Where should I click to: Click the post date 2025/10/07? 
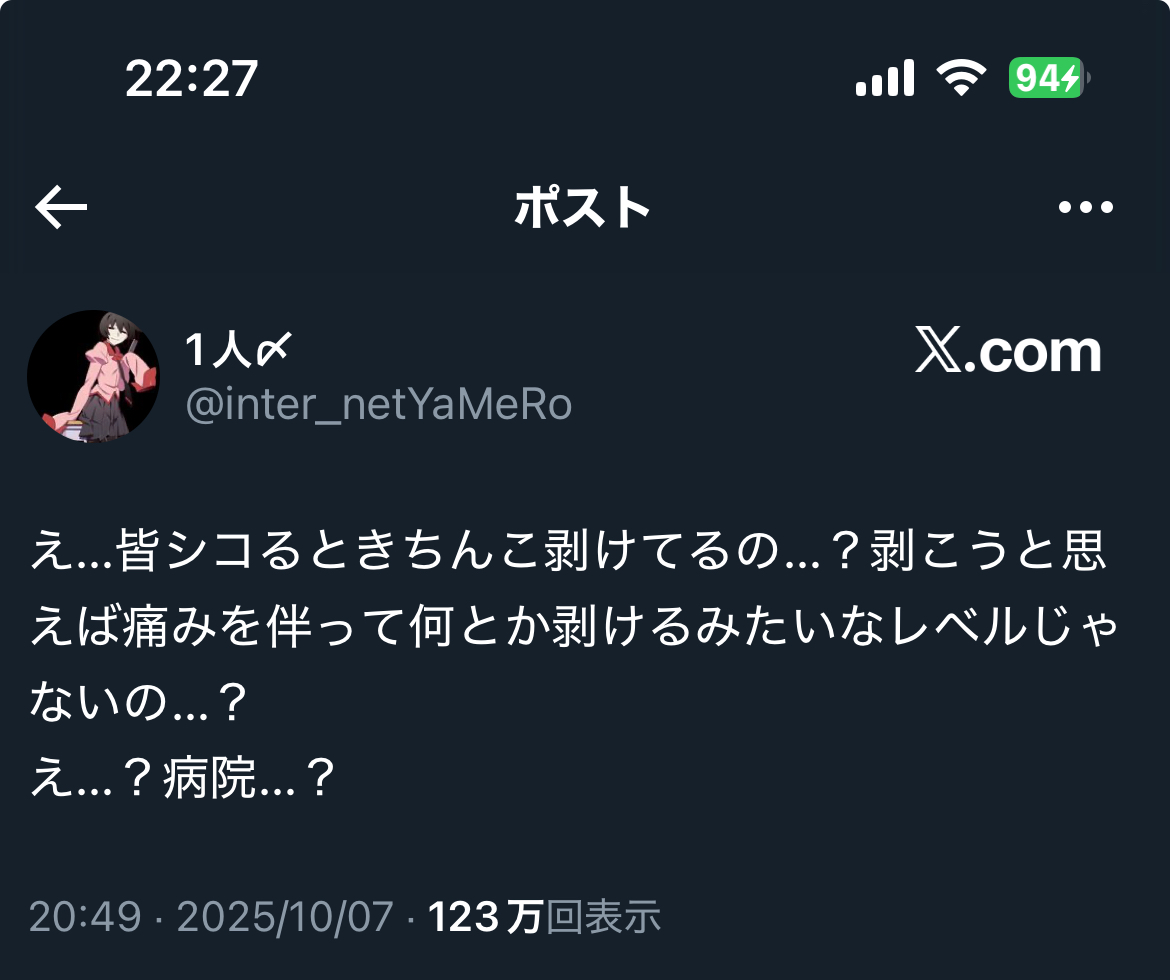284,917
